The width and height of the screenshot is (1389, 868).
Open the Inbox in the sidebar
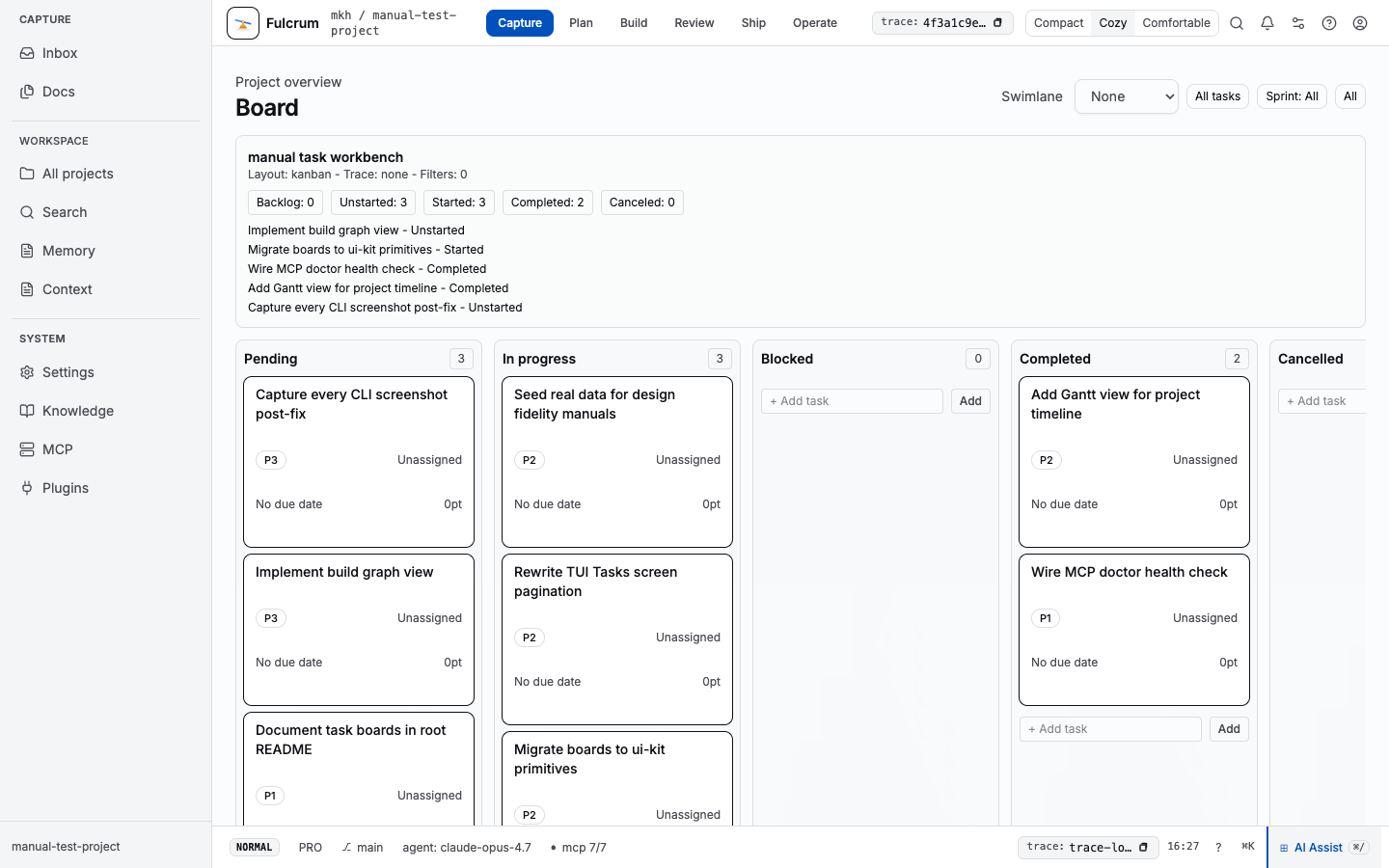[105, 53]
